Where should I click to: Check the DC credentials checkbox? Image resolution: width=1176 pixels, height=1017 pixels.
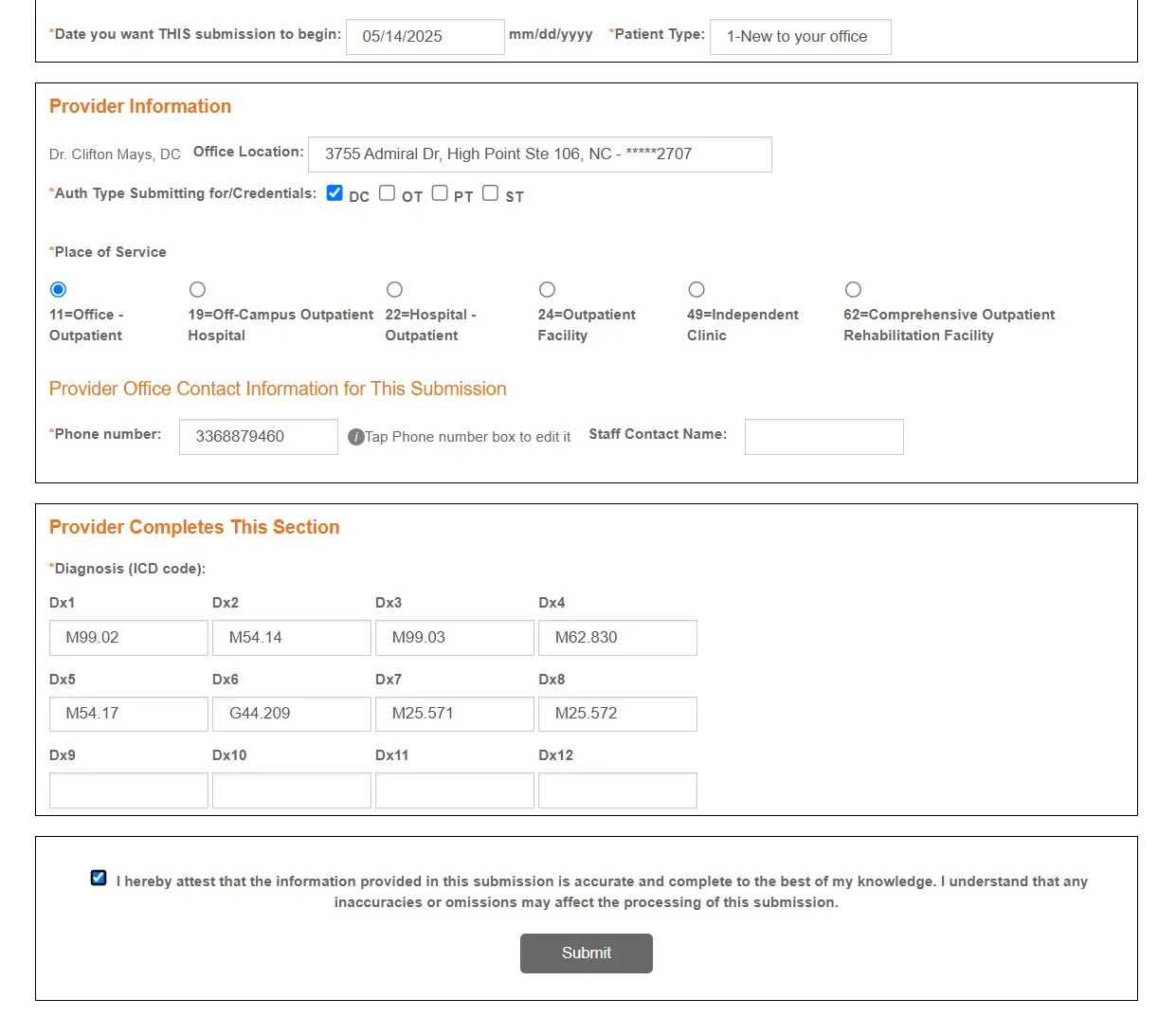click(x=335, y=192)
